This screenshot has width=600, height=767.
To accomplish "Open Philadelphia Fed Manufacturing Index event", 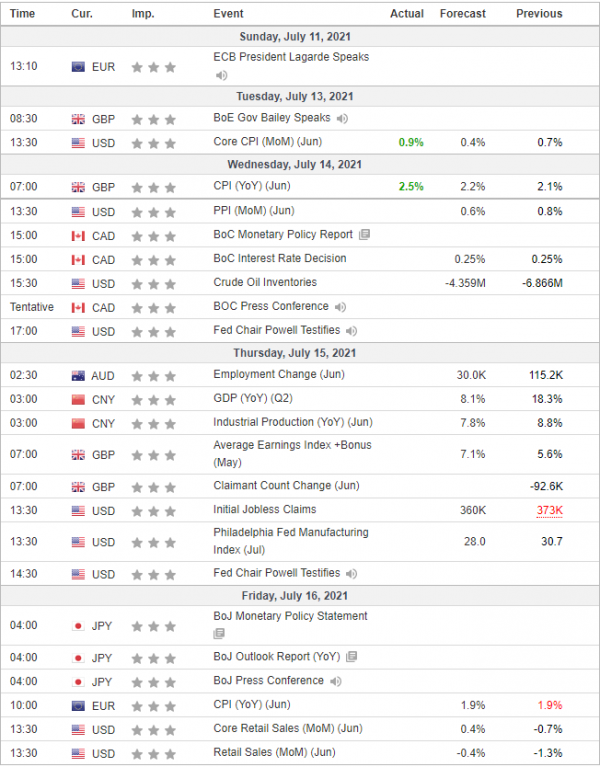I will point(291,541).
